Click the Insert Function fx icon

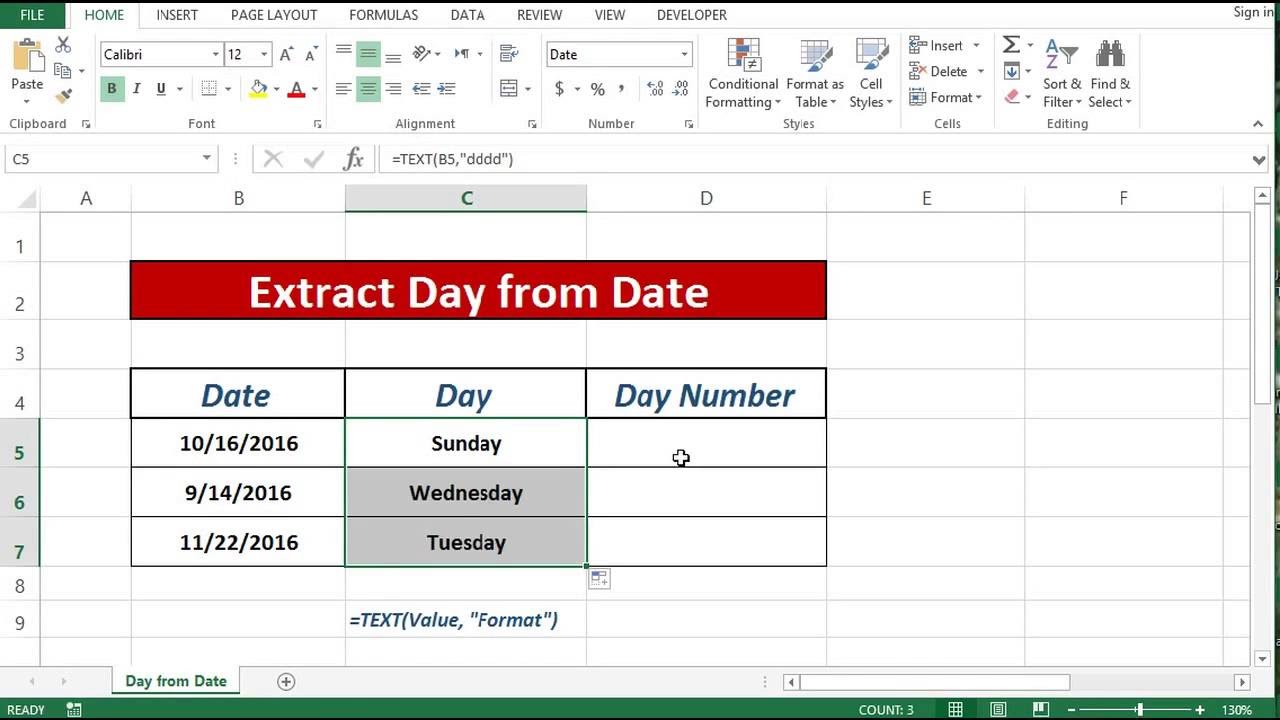point(353,158)
